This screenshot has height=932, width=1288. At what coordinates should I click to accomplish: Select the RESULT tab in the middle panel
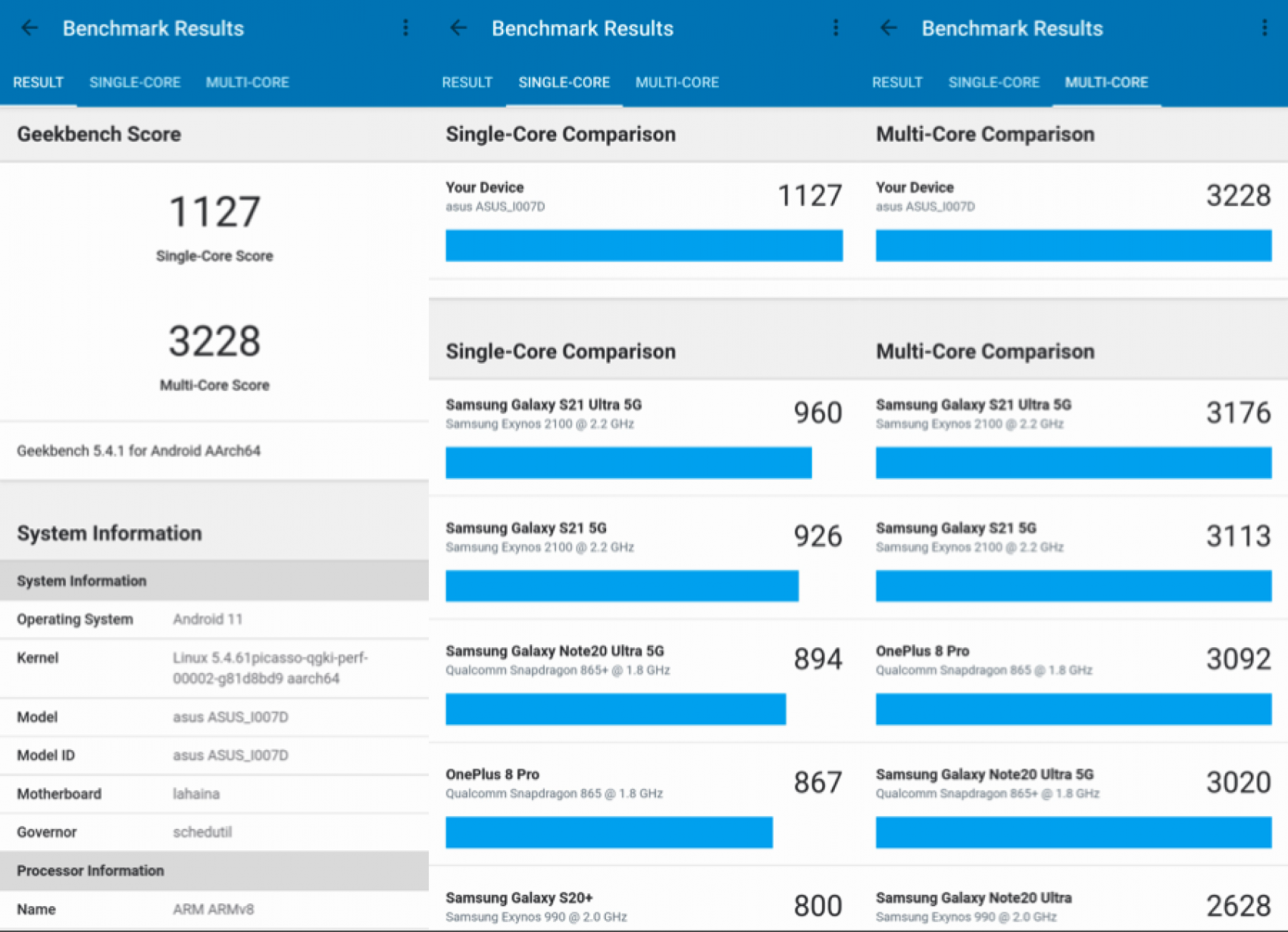coord(467,83)
